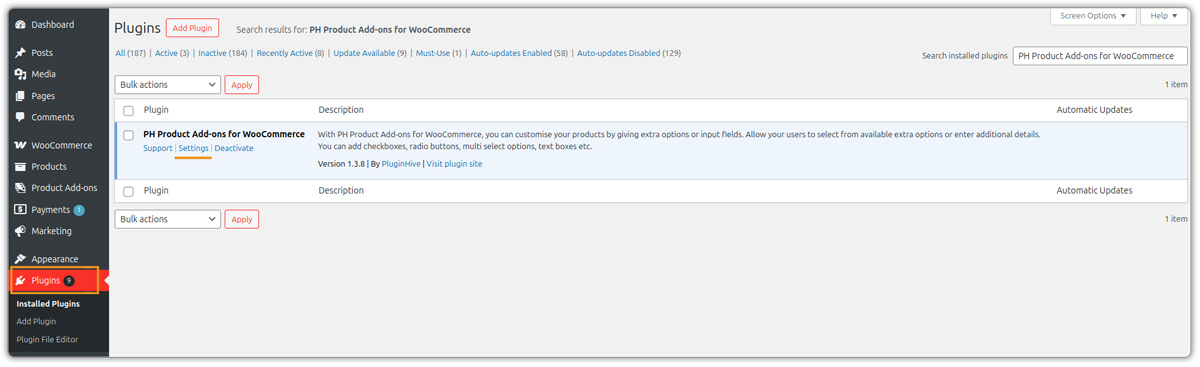Click Description column header at top
This screenshot has height=367, width=1200.
tap(341, 110)
